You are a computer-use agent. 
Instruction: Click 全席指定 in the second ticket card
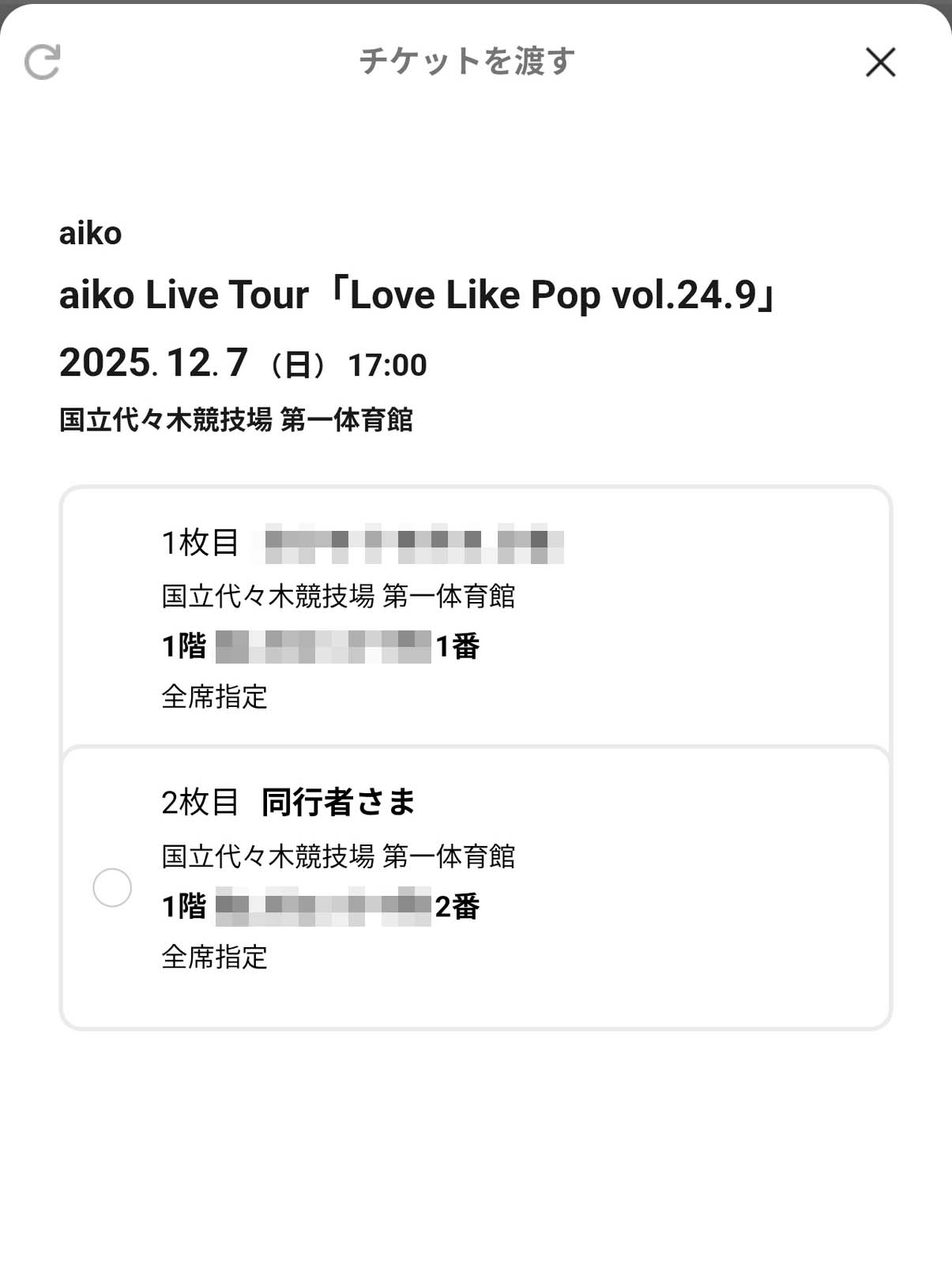tap(214, 957)
